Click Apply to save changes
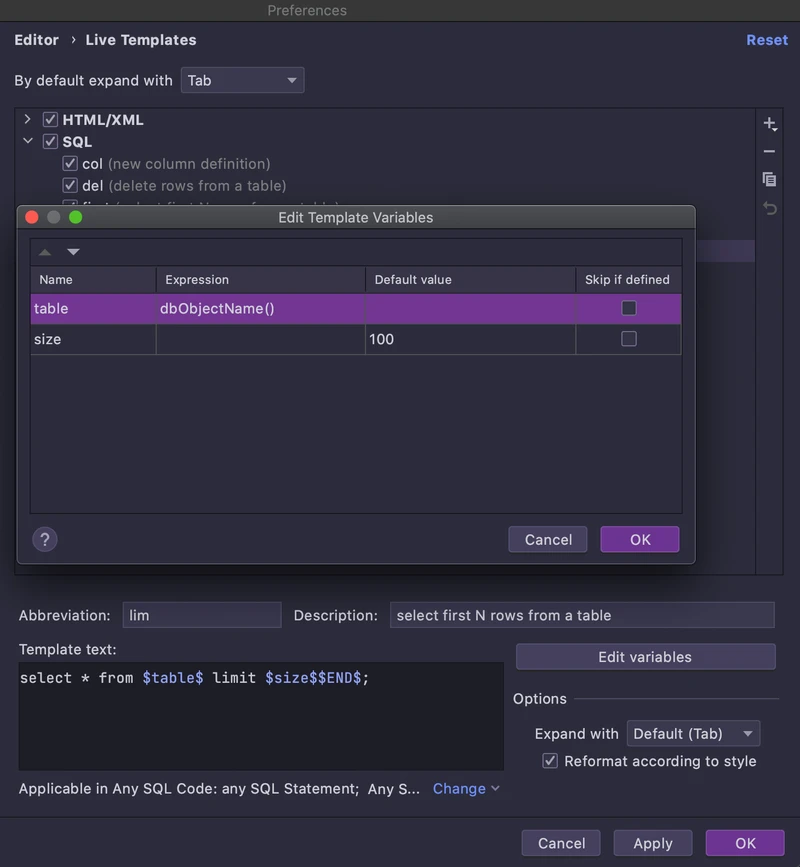Screen dimensions: 800x867 tap(652, 842)
